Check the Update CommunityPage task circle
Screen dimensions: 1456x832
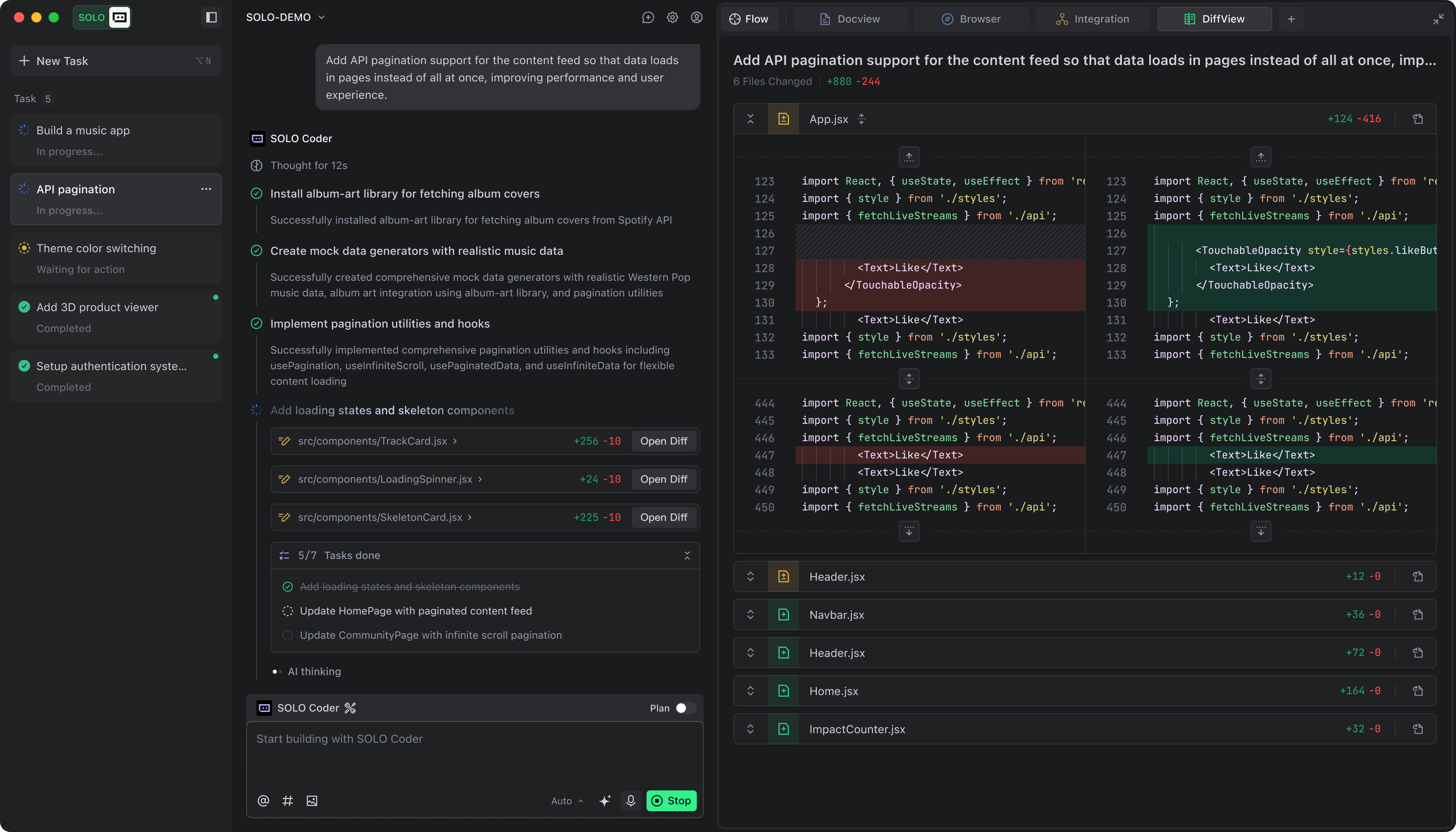[x=287, y=635]
